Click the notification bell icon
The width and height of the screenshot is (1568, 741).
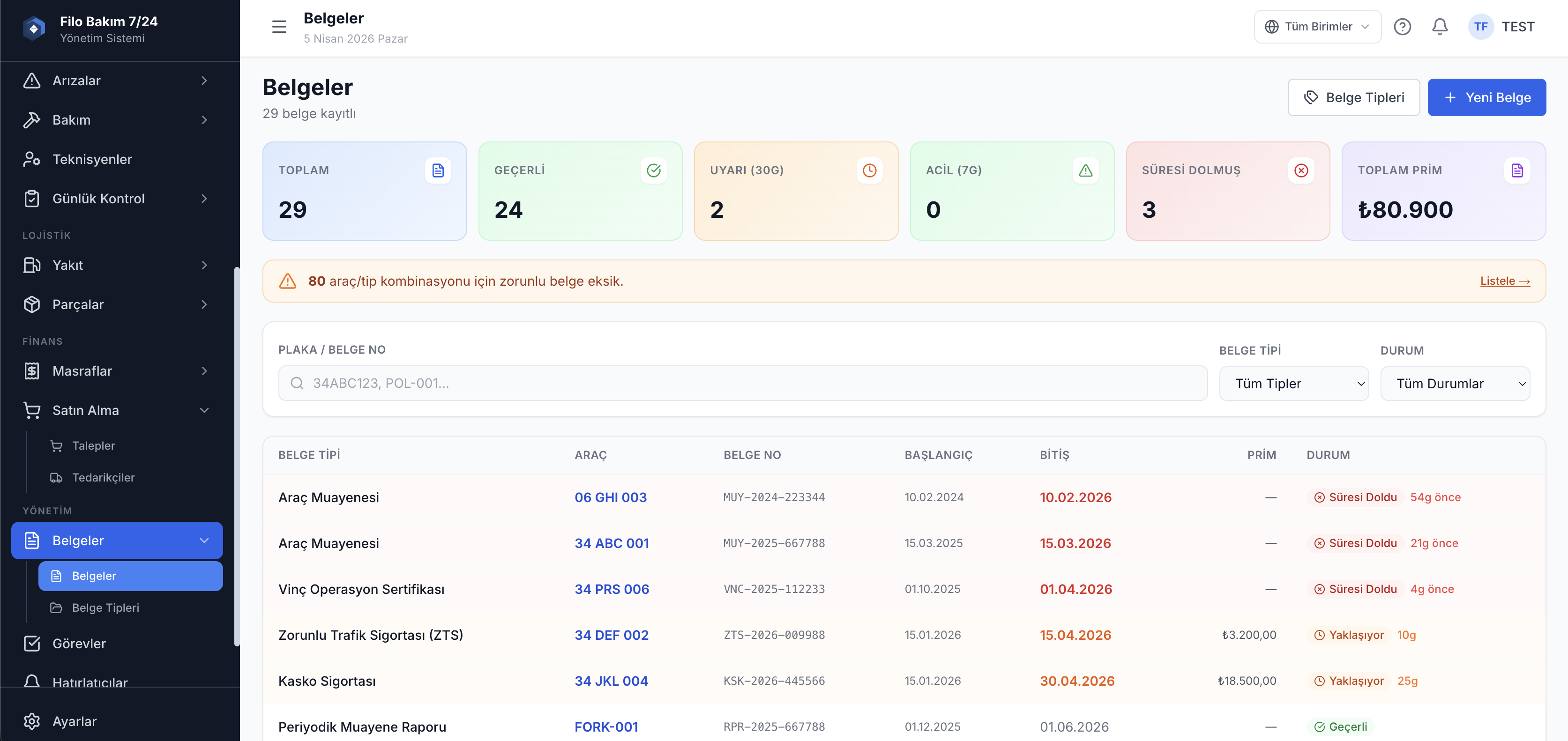point(1440,27)
